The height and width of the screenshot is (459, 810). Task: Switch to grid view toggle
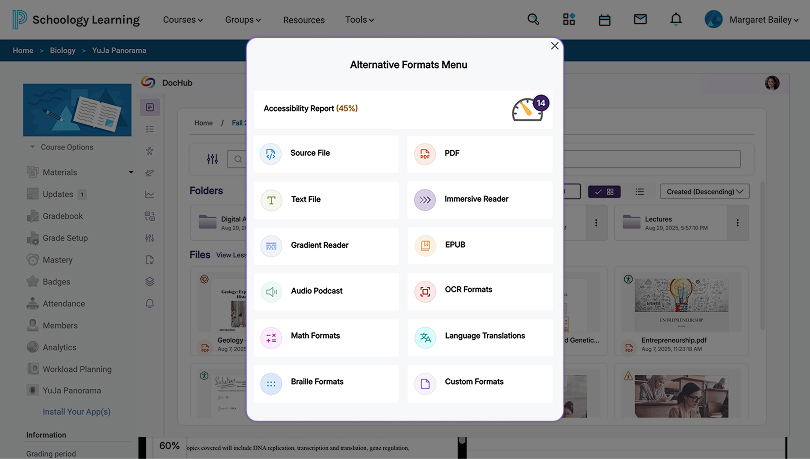coord(604,192)
